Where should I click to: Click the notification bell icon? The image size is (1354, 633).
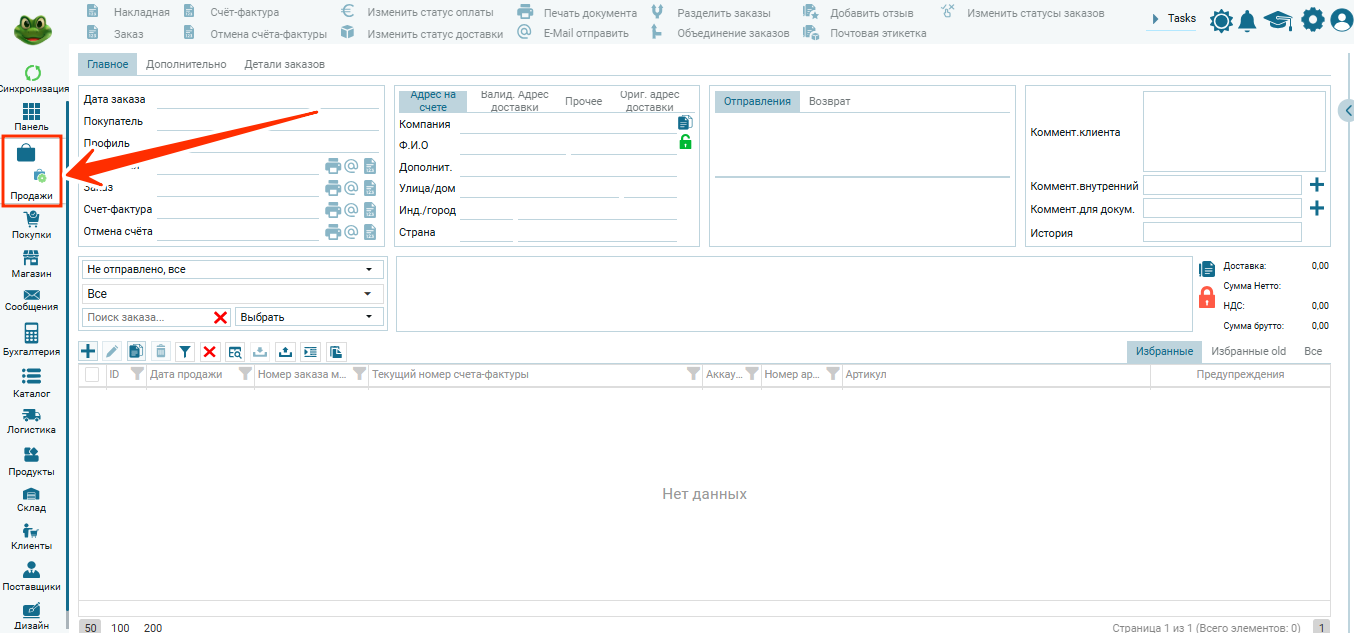pos(1247,21)
